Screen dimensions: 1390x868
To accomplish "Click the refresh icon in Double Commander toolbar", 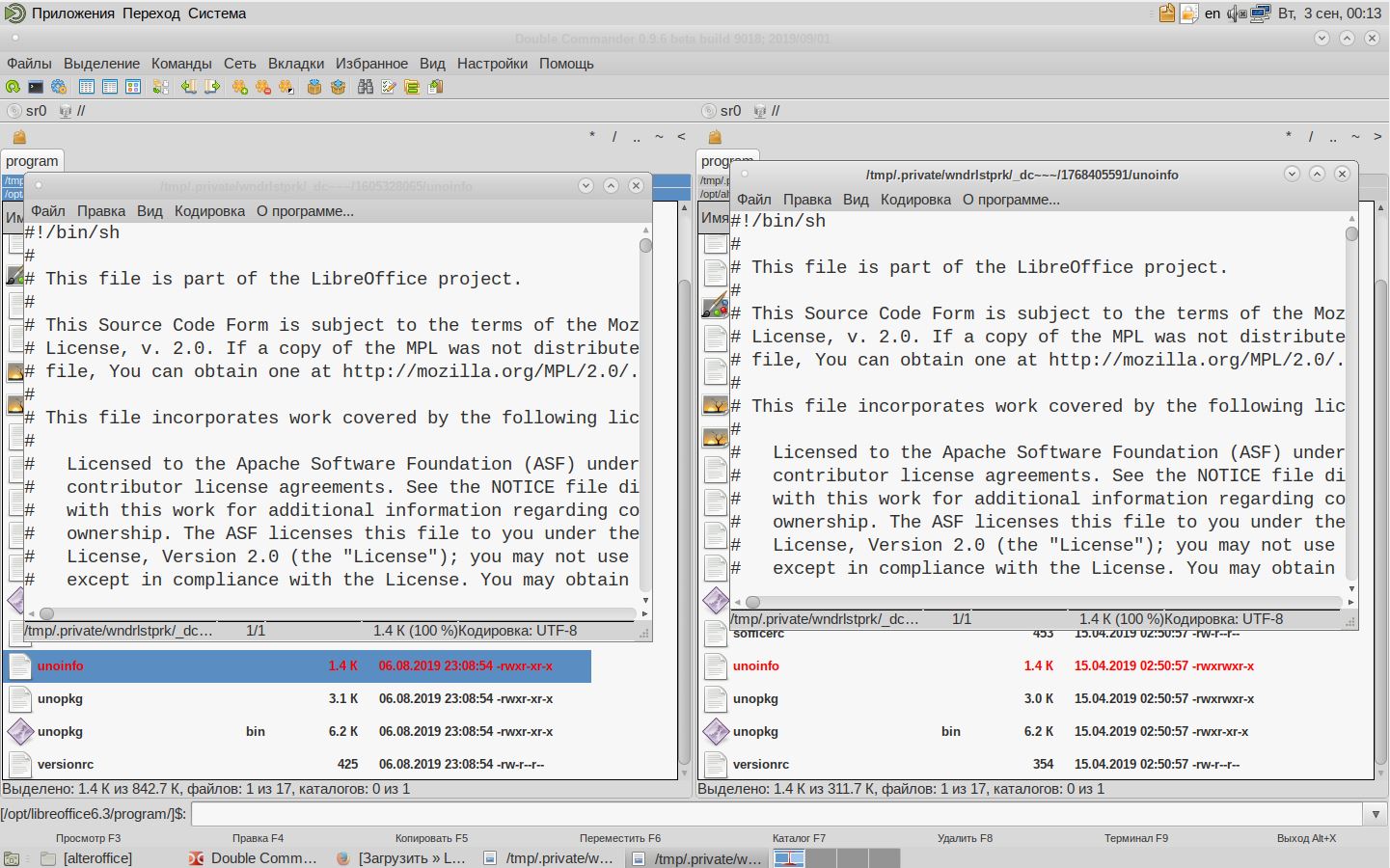I will (13, 87).
